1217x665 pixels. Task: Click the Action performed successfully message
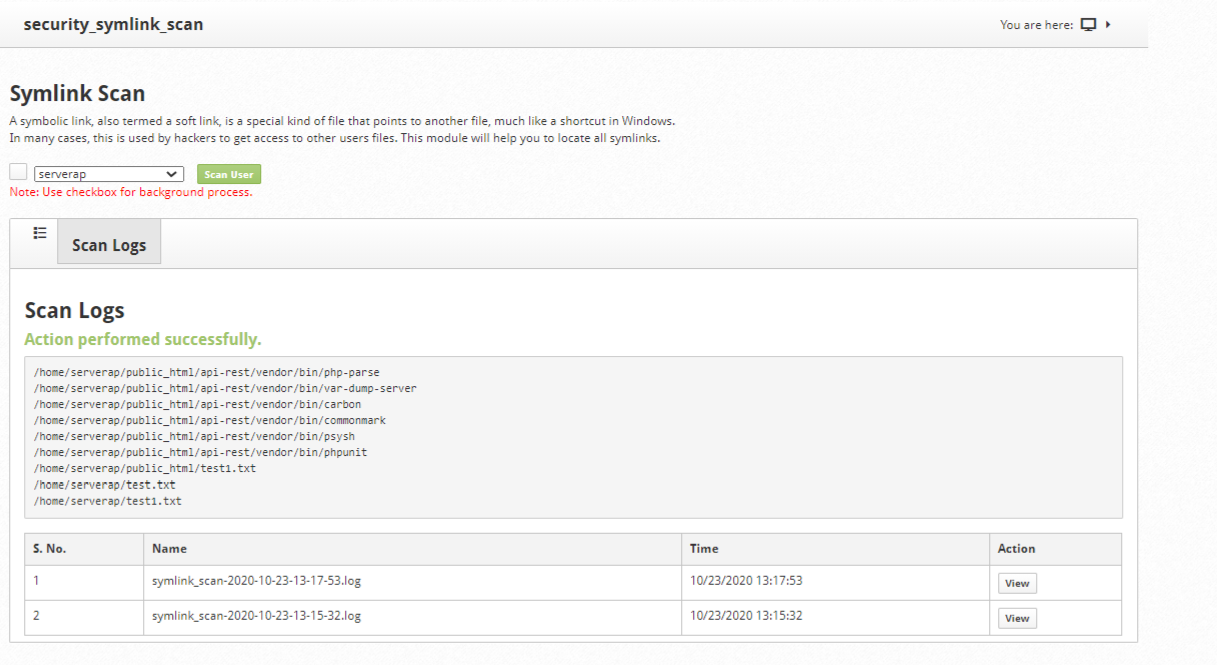coord(143,339)
